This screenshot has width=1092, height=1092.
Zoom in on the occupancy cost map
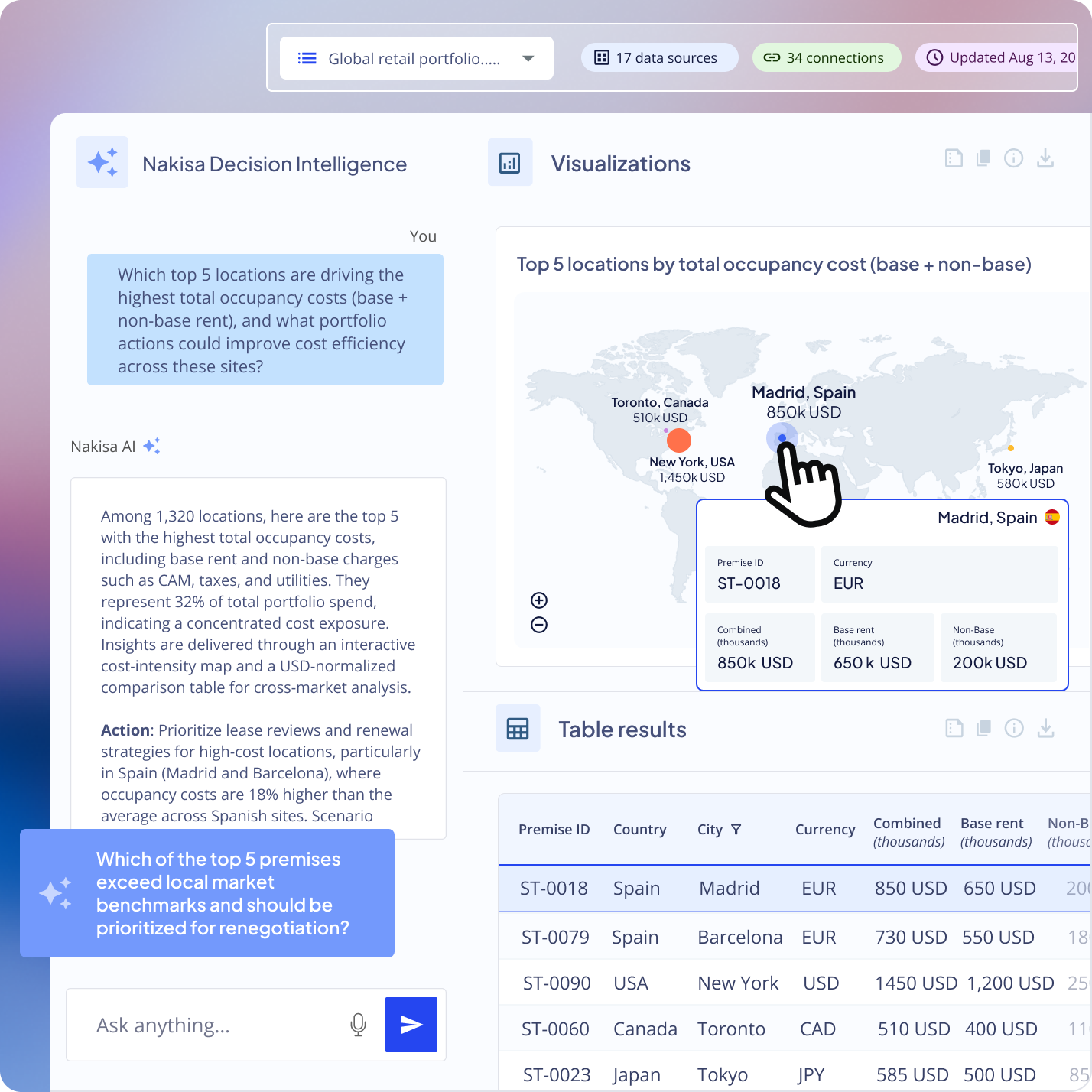538,600
